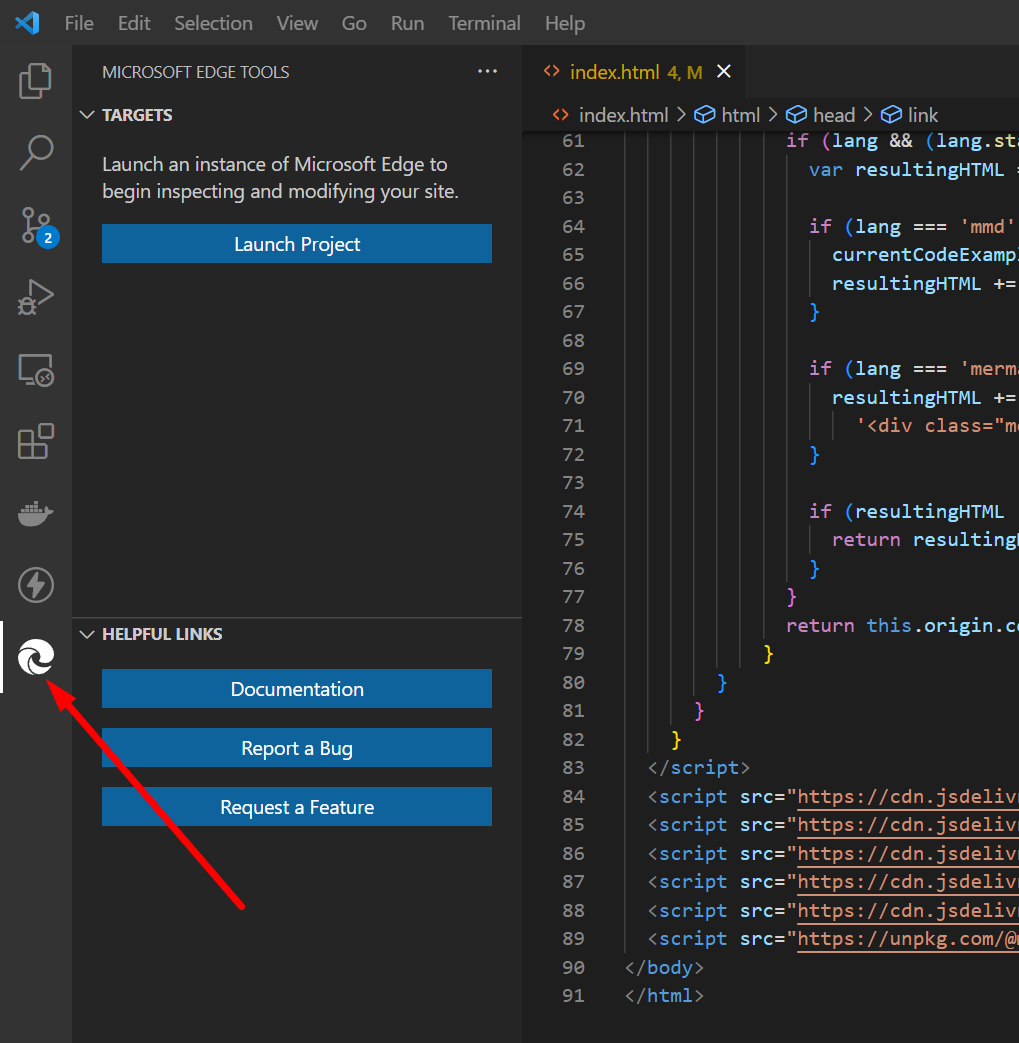Click the Documentation button

click(x=297, y=689)
